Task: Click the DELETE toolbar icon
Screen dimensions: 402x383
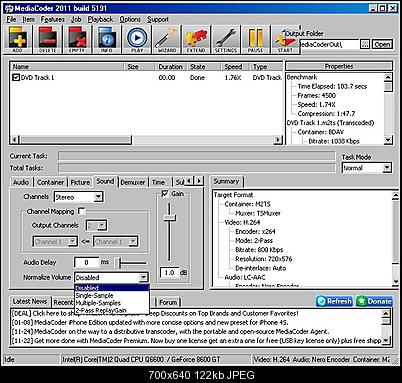Action: (47, 40)
